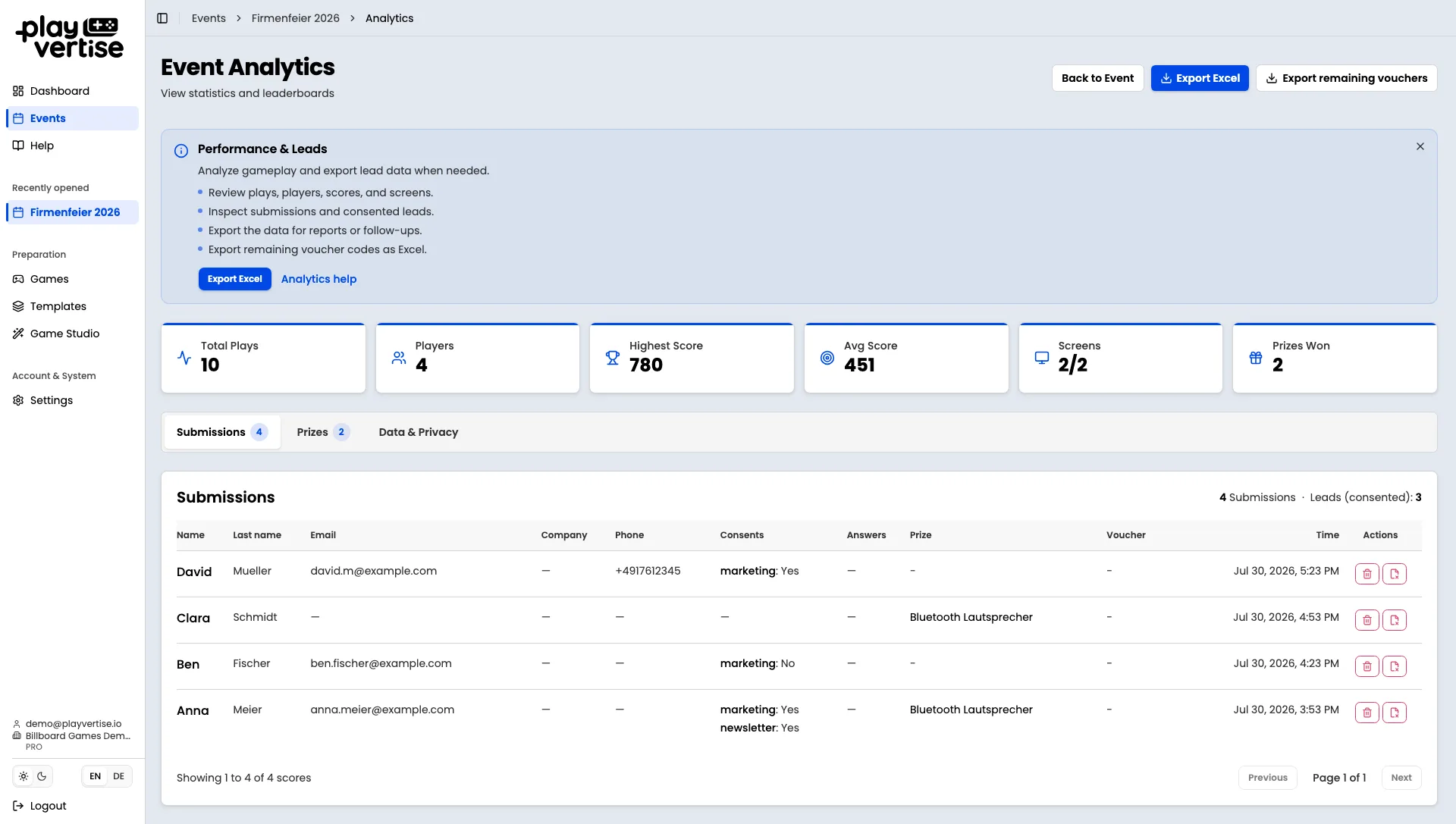Viewport: 1456px width, 824px height.
Task: Export David Mueller's submission file
Action: coord(1394,574)
